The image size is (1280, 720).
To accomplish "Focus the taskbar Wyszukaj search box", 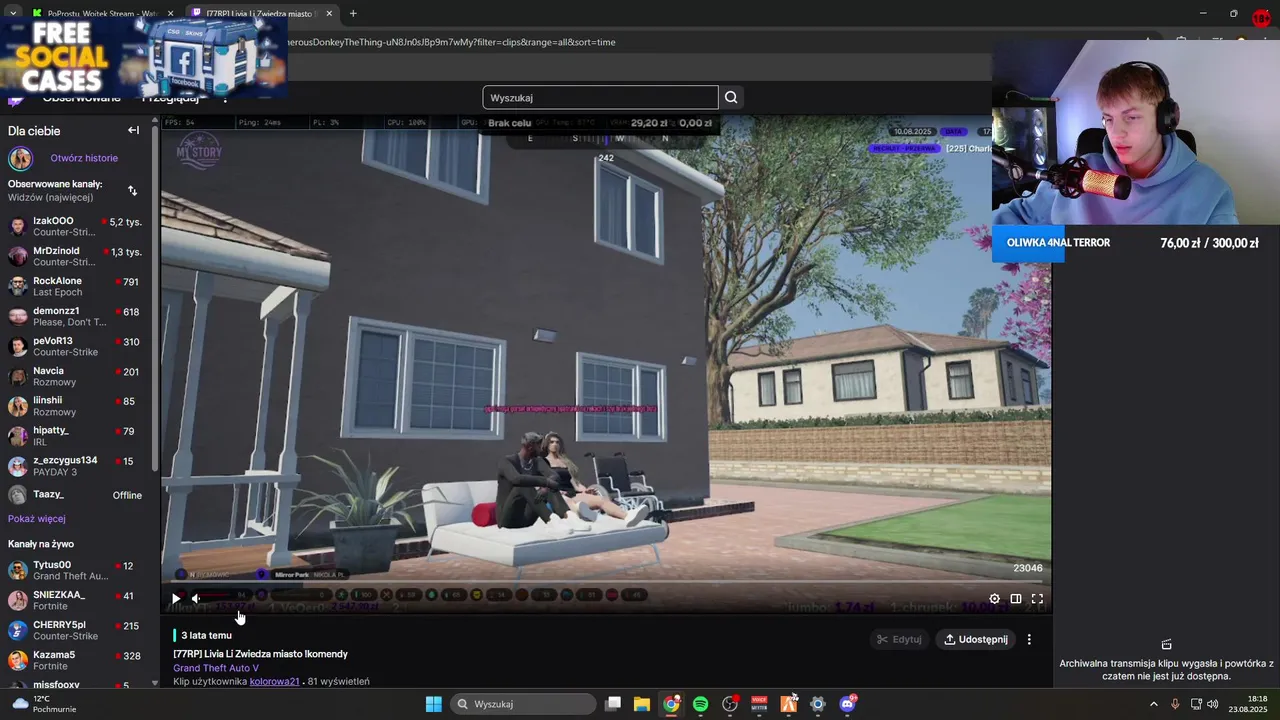I will tap(522, 704).
